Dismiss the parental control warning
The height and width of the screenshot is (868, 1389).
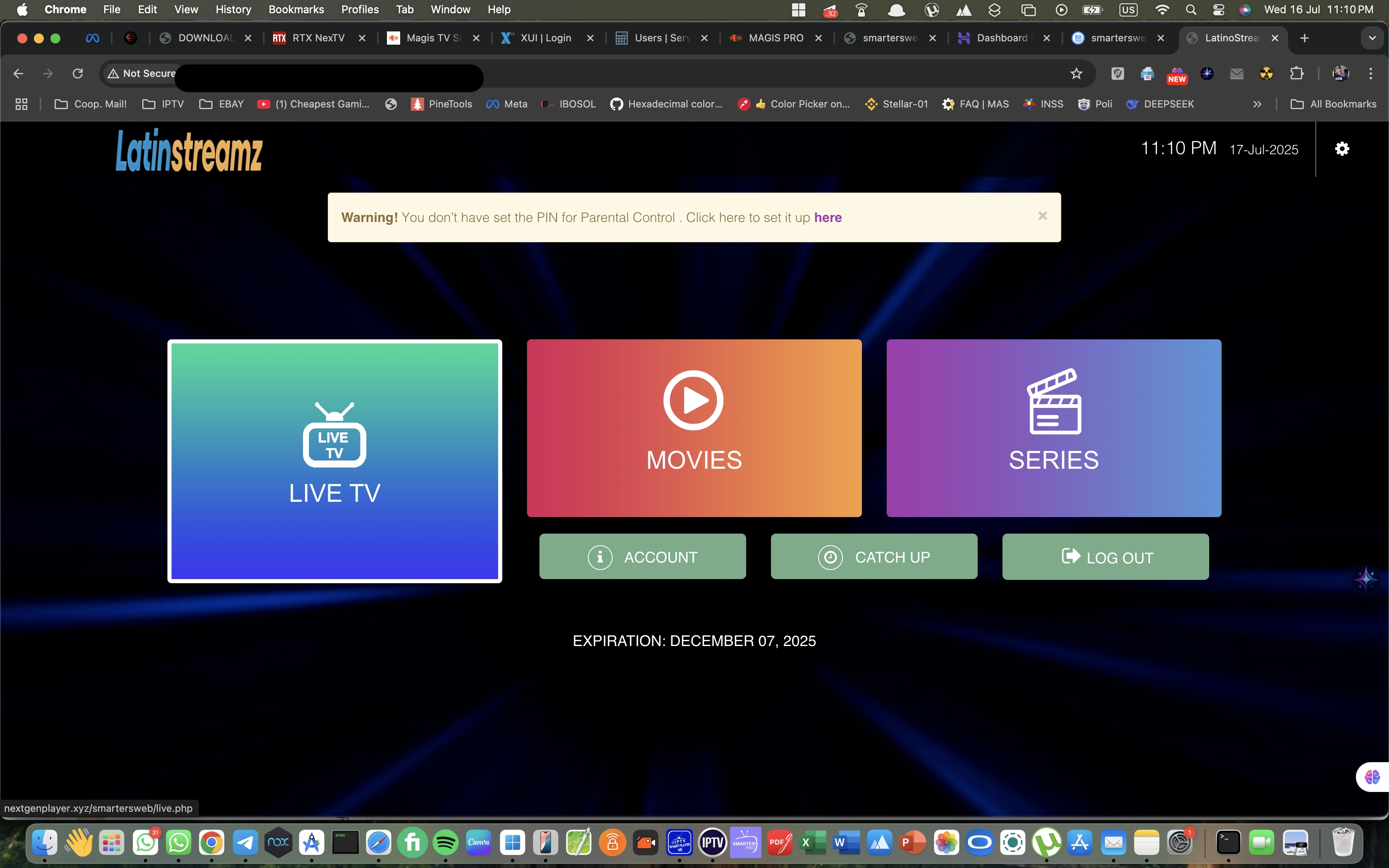tap(1042, 216)
